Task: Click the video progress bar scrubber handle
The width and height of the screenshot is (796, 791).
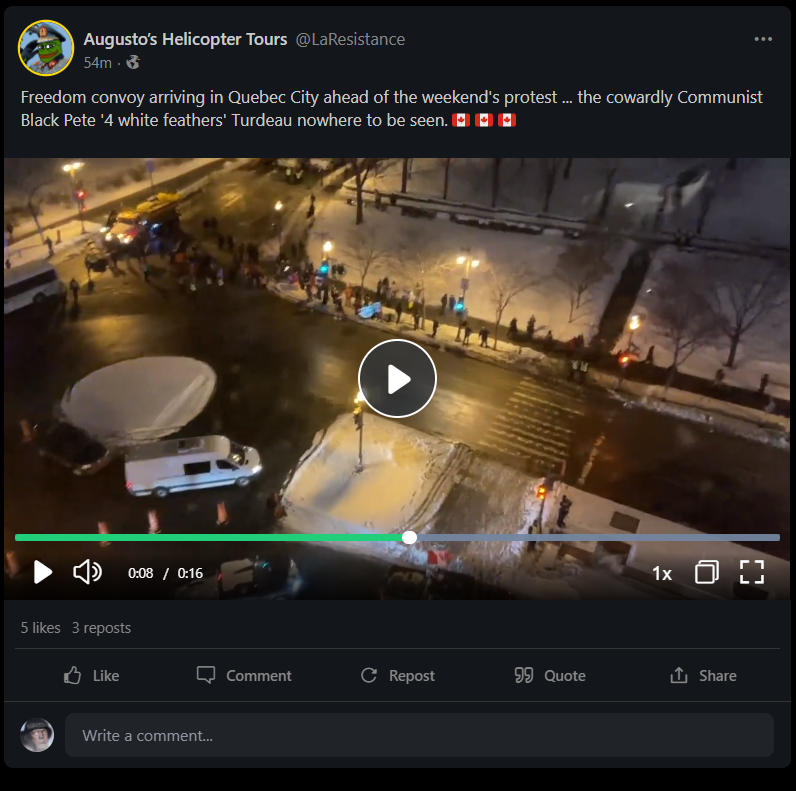Action: pos(409,538)
